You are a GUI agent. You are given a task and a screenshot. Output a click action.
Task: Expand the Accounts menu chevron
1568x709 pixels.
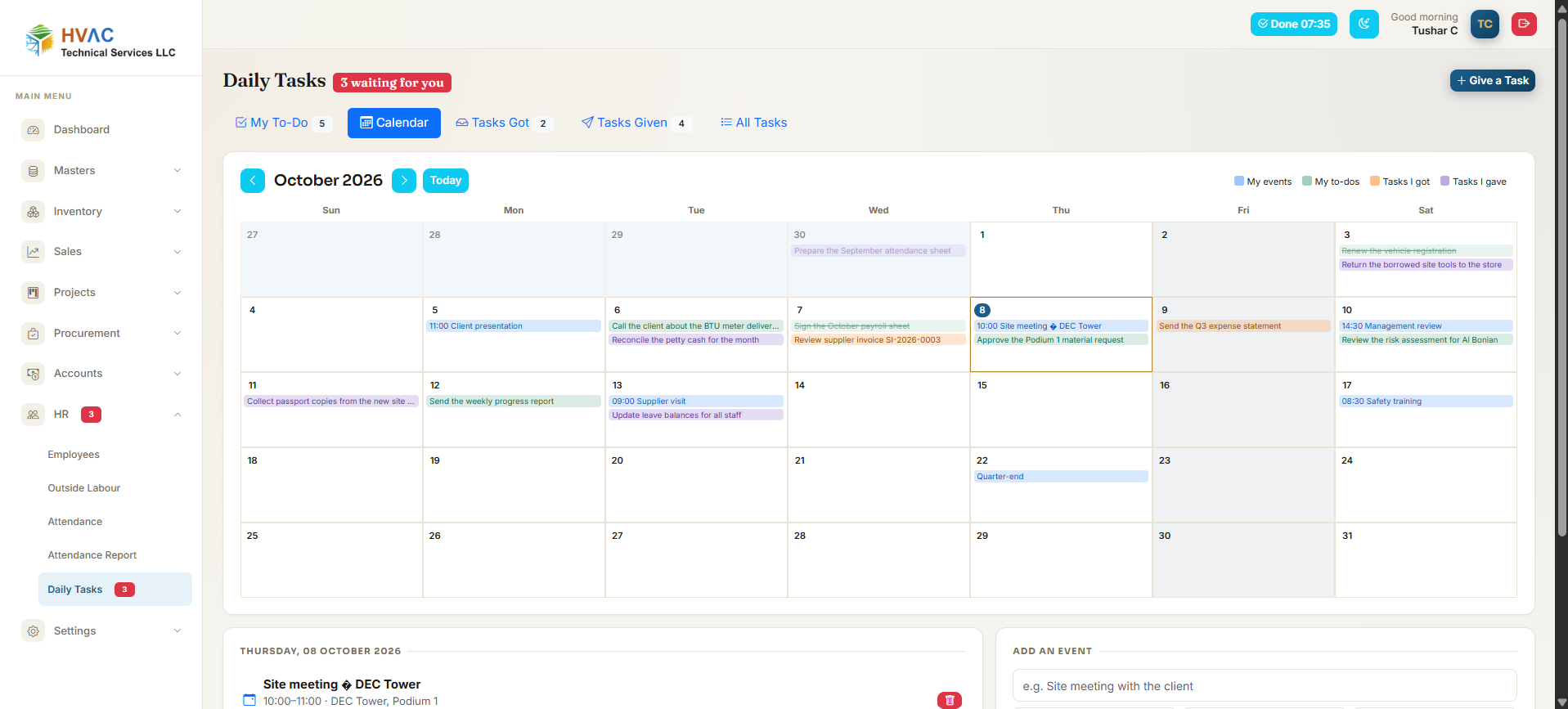point(177,374)
